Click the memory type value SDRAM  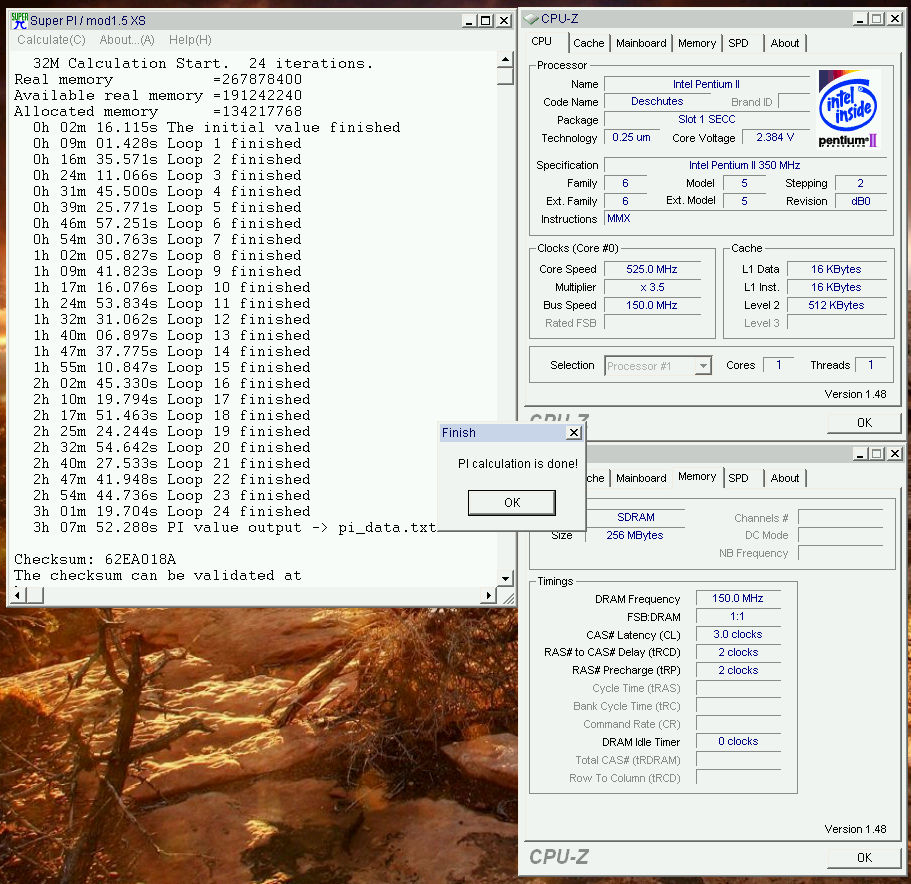click(636, 518)
